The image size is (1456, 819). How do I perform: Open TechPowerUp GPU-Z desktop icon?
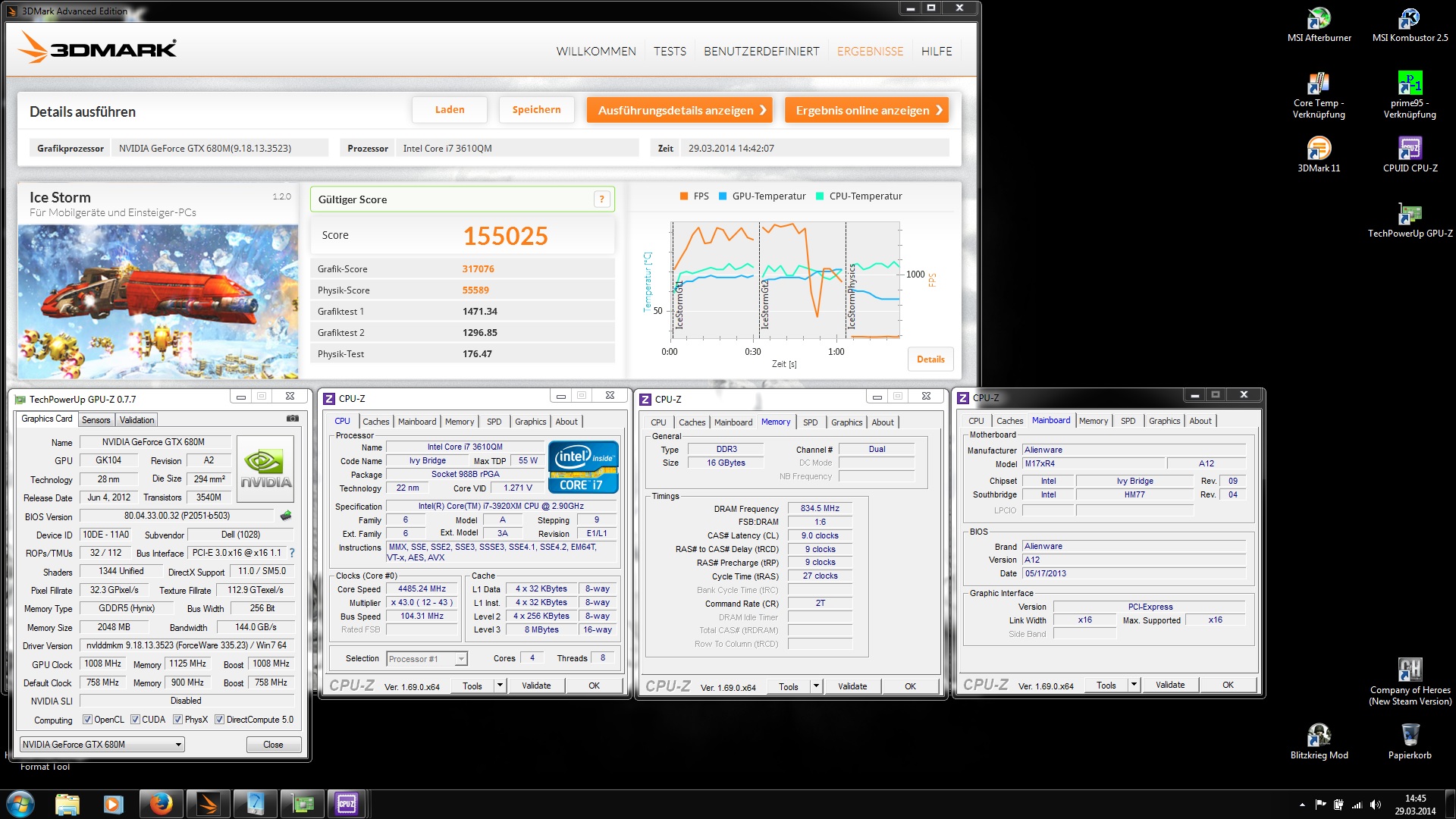point(1410,221)
